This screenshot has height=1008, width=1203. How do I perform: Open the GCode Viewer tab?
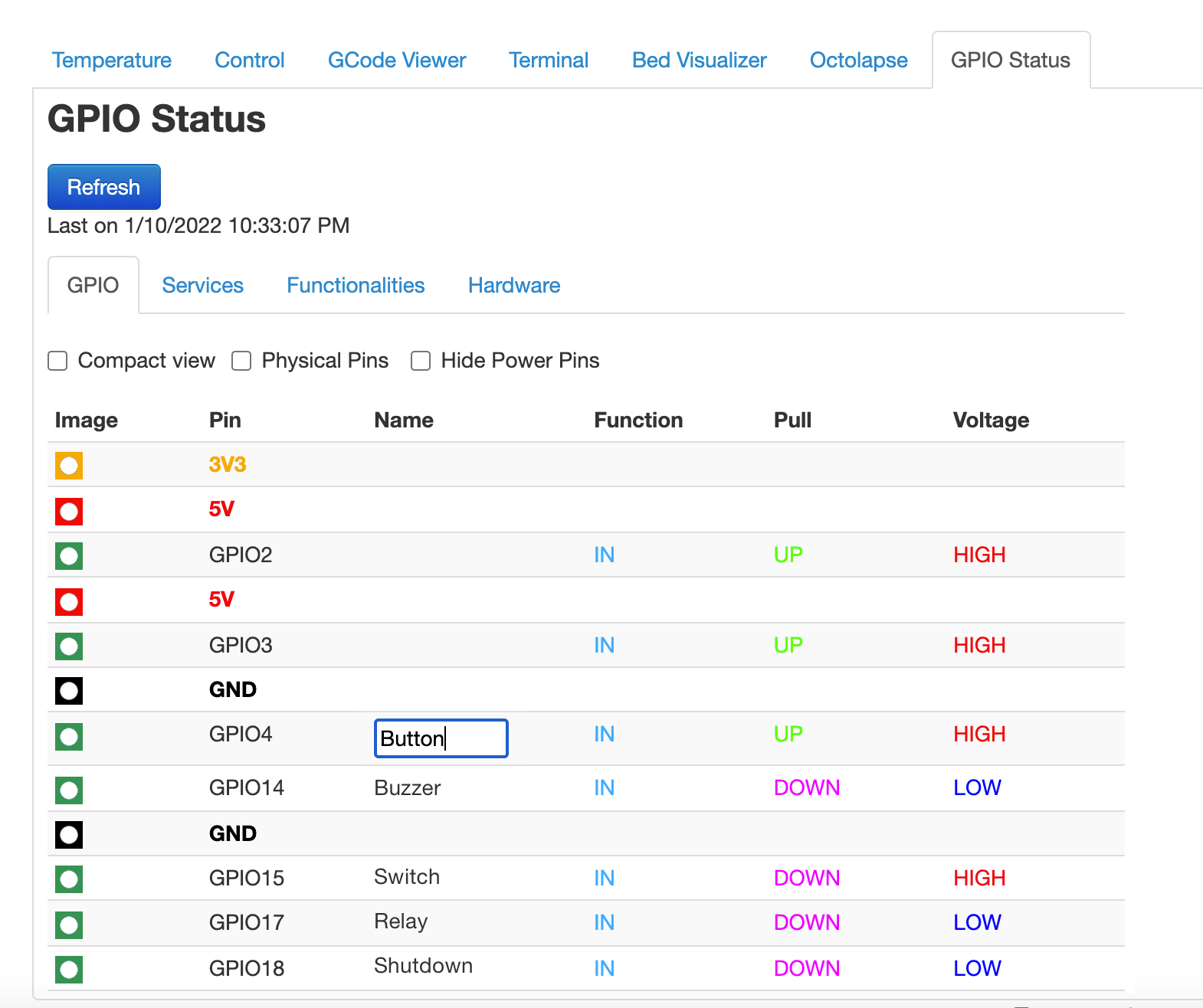click(397, 61)
